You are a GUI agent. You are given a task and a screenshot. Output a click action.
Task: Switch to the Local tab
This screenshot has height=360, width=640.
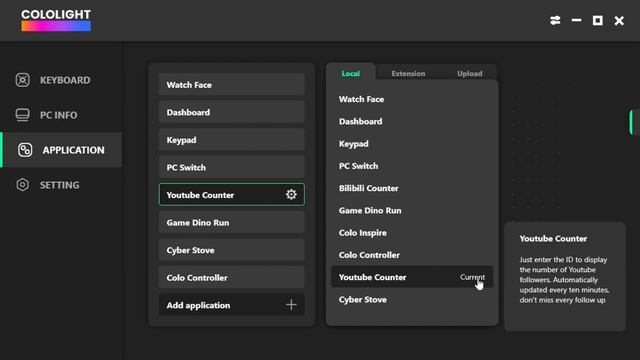coord(351,73)
